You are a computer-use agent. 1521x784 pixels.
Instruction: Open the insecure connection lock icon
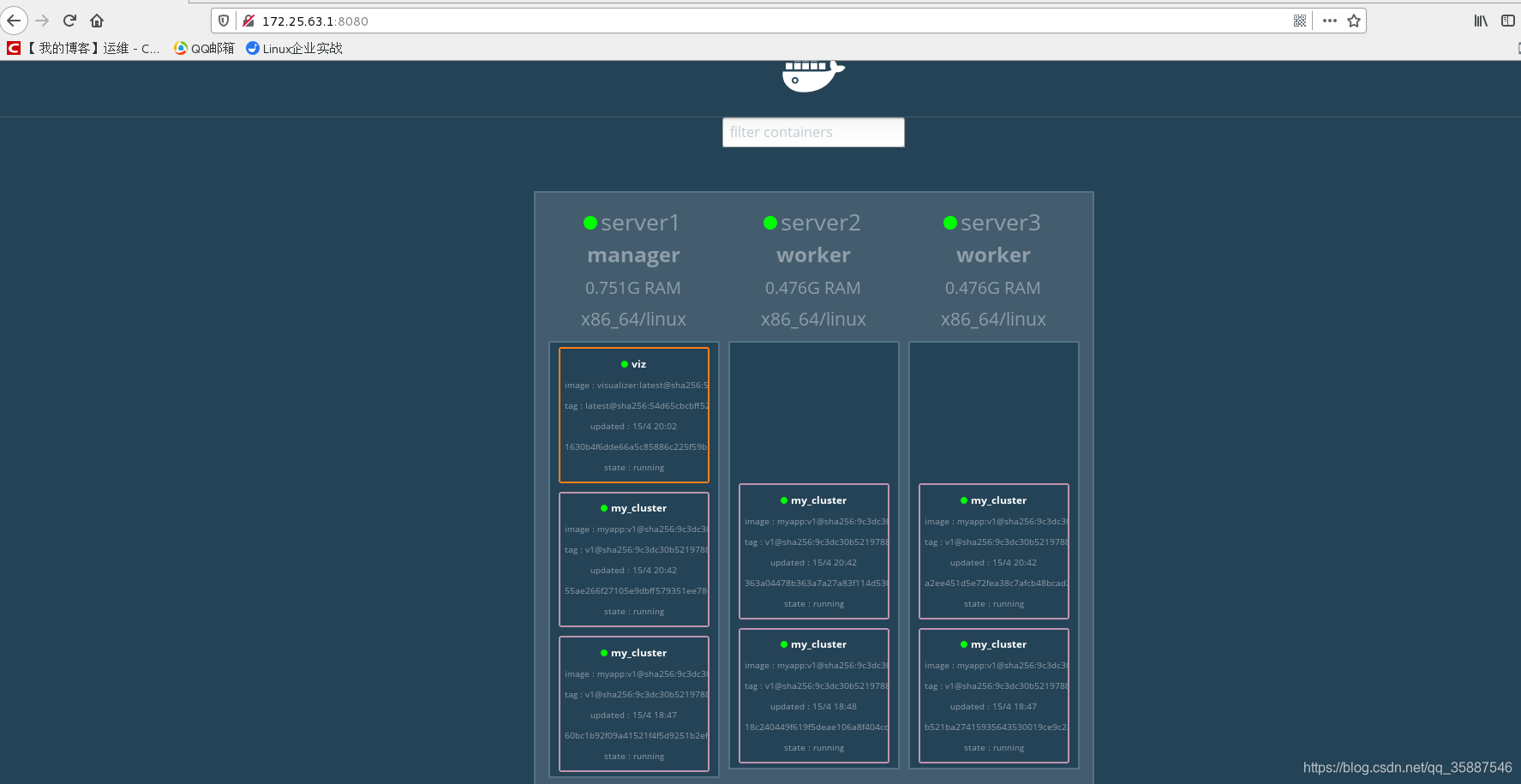pyautogui.click(x=249, y=21)
